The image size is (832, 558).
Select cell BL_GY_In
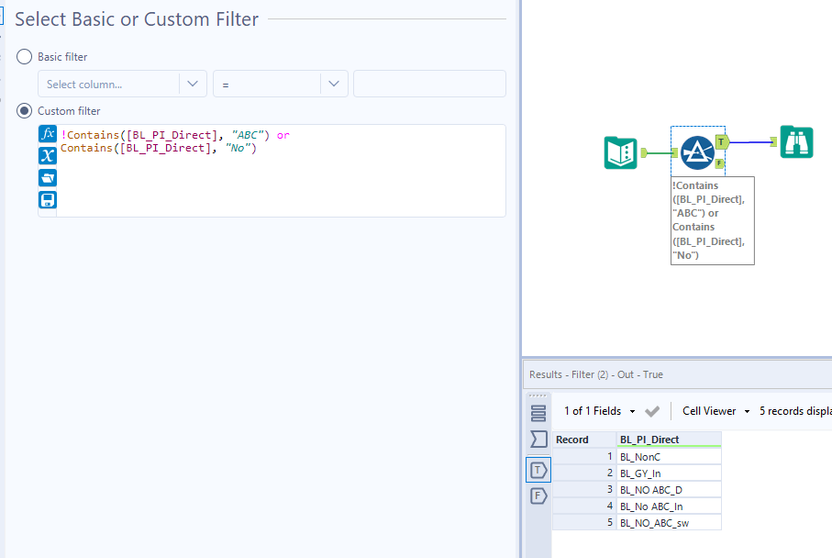pos(669,473)
